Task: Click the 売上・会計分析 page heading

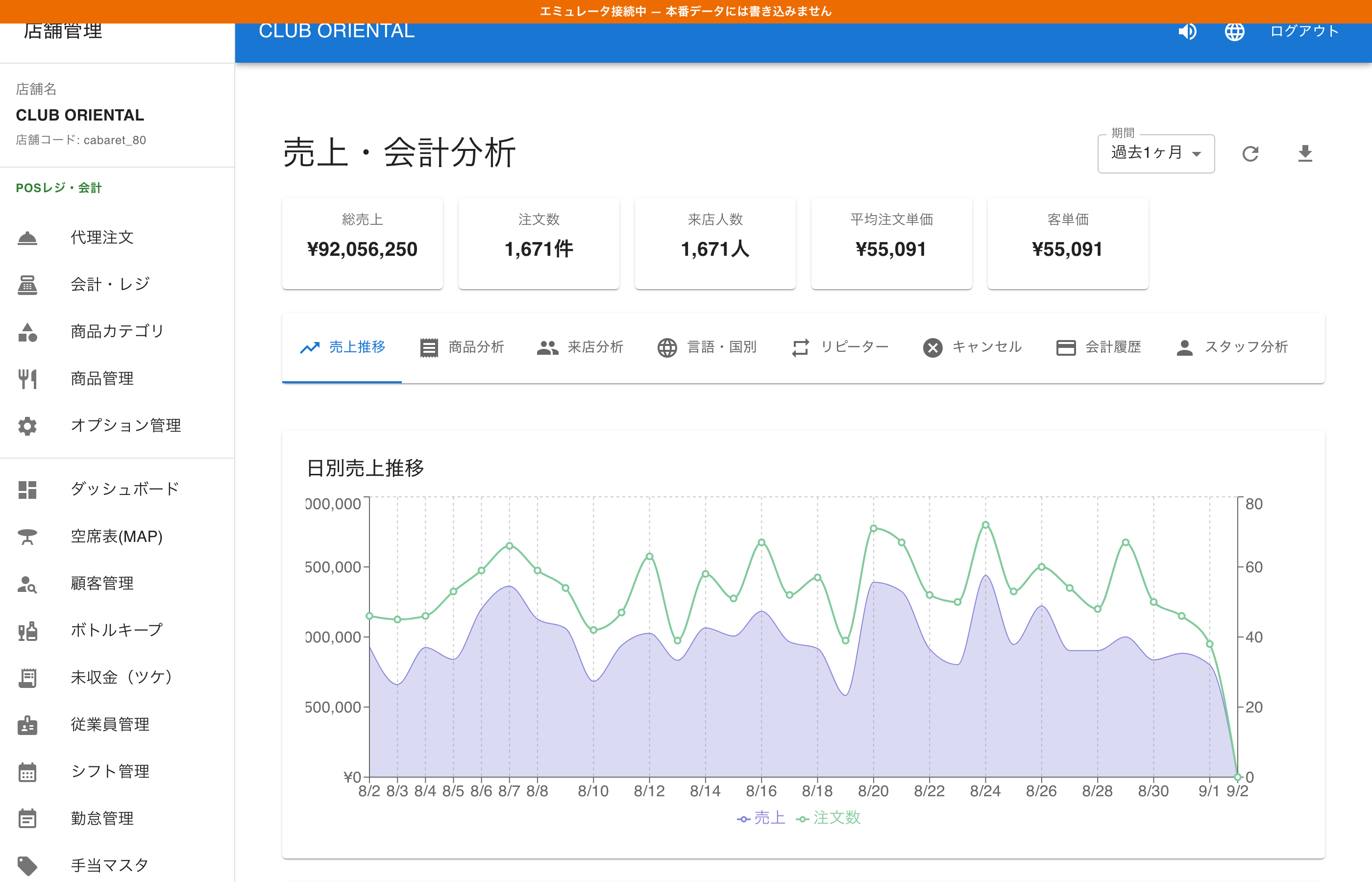Action: 399,153
